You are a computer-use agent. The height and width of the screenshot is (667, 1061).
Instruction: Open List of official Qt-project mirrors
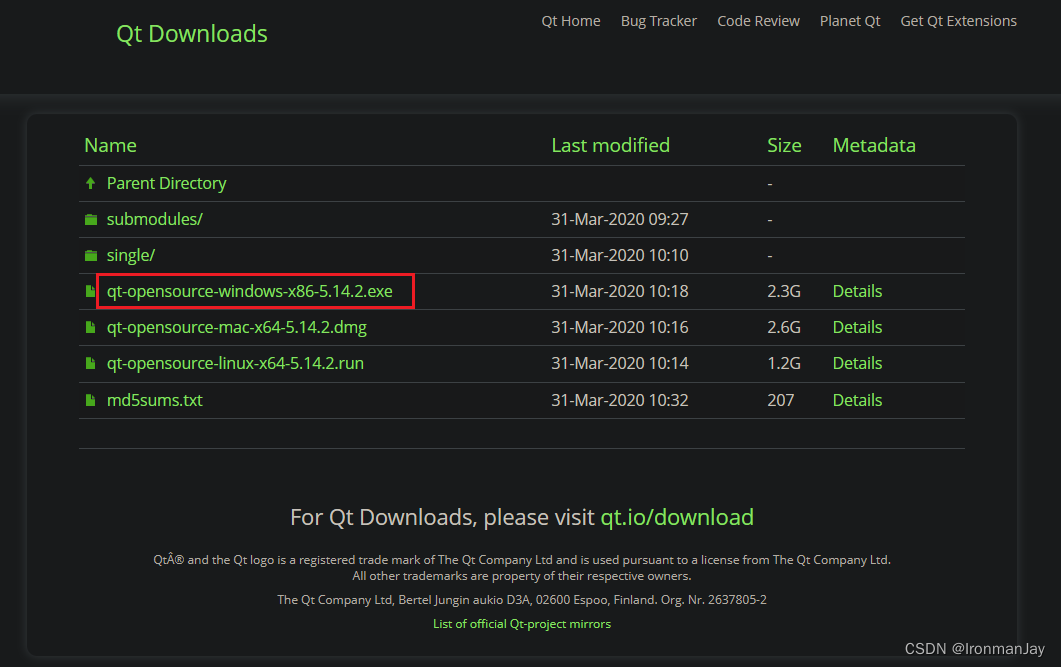tap(522, 624)
